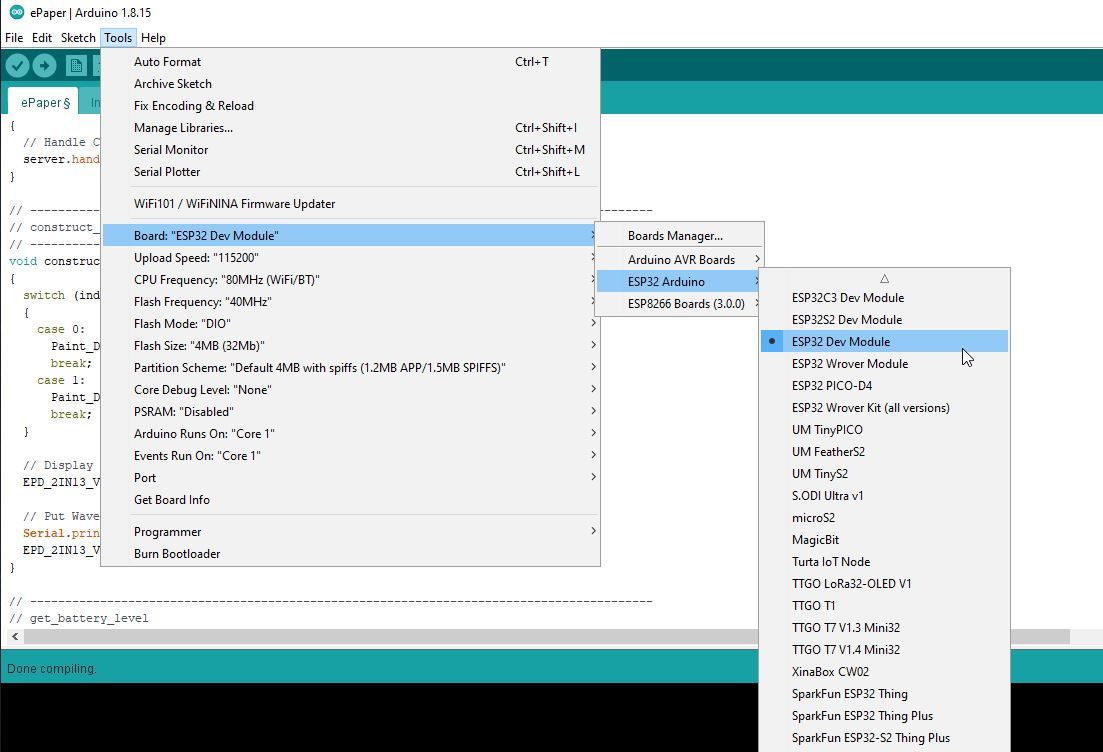
Task: Click Burn Bootloader
Action: (177, 554)
